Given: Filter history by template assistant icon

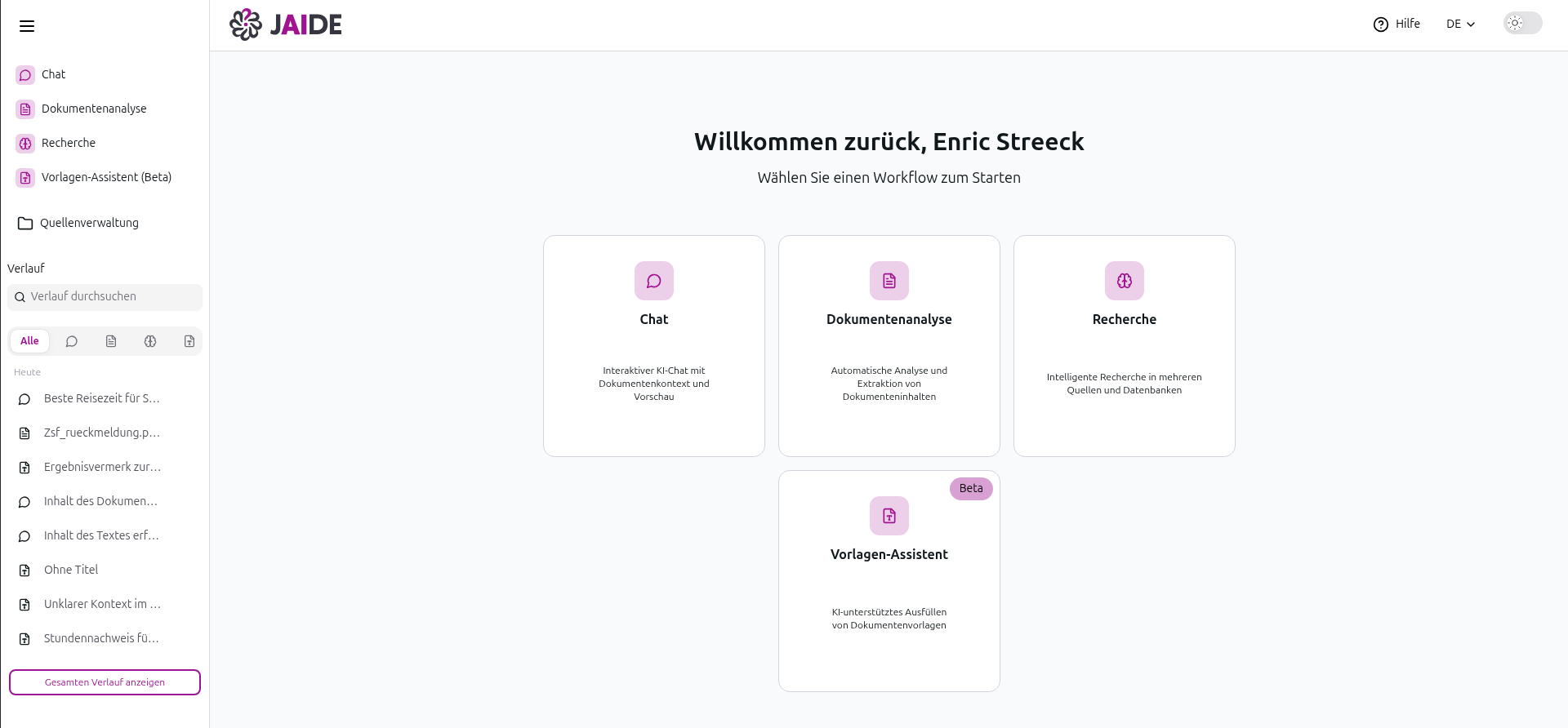Looking at the screenshot, I should click(189, 341).
